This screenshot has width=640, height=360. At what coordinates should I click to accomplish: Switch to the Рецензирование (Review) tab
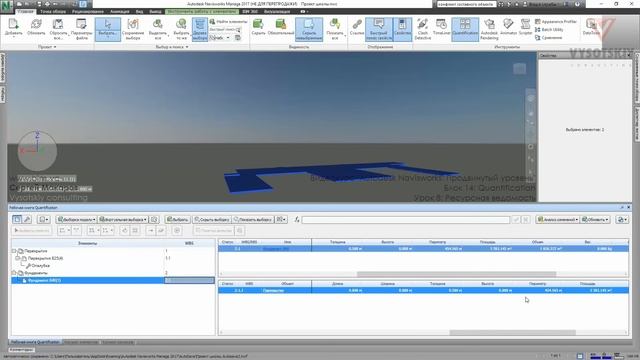(x=88, y=11)
